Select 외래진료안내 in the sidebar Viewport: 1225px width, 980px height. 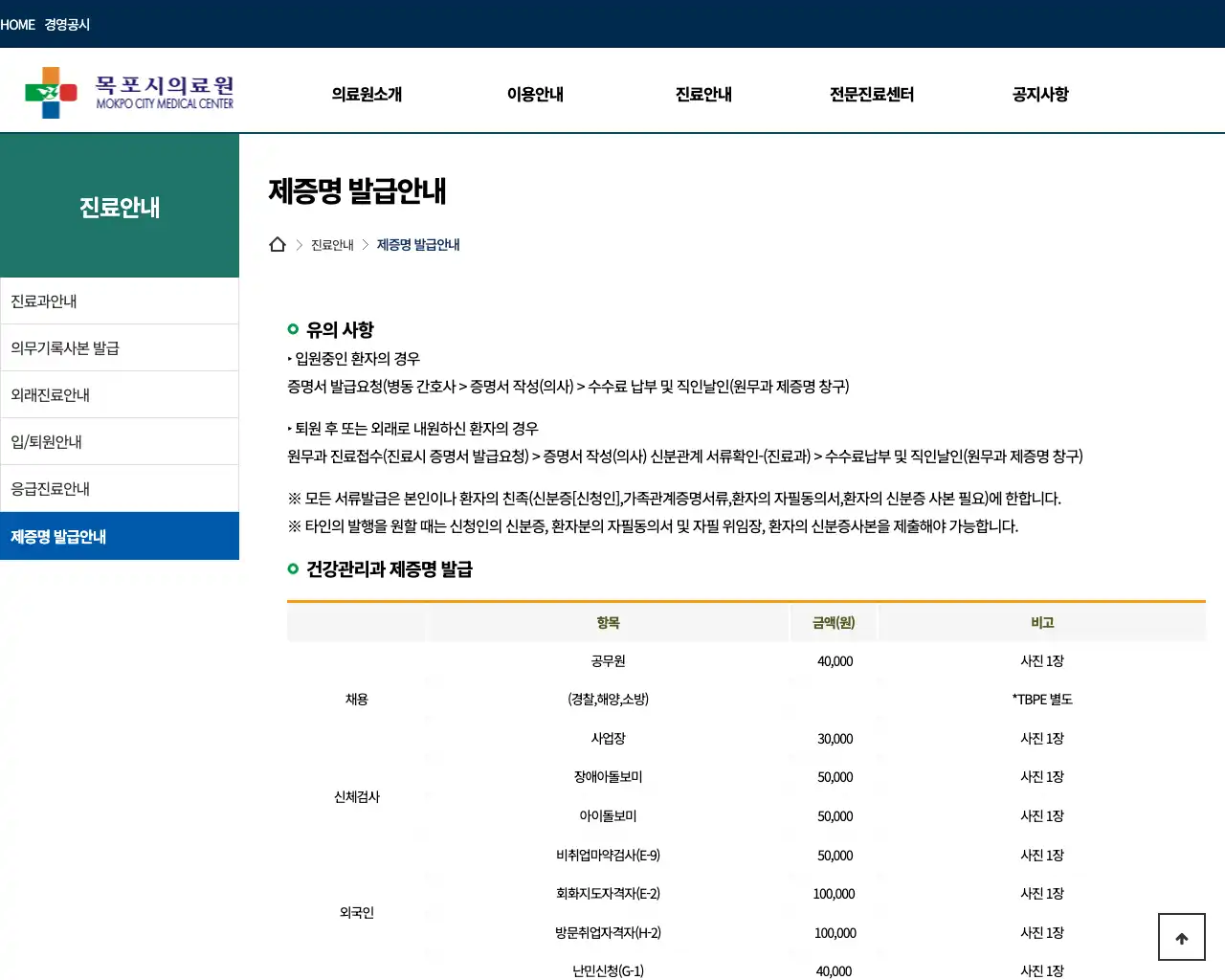50,394
